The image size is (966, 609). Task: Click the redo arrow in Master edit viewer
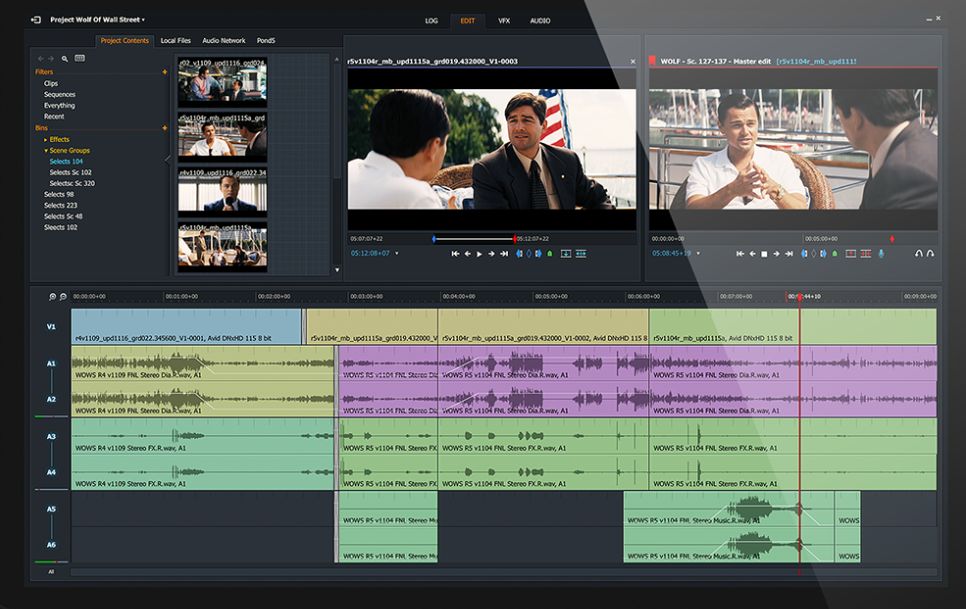(930, 254)
